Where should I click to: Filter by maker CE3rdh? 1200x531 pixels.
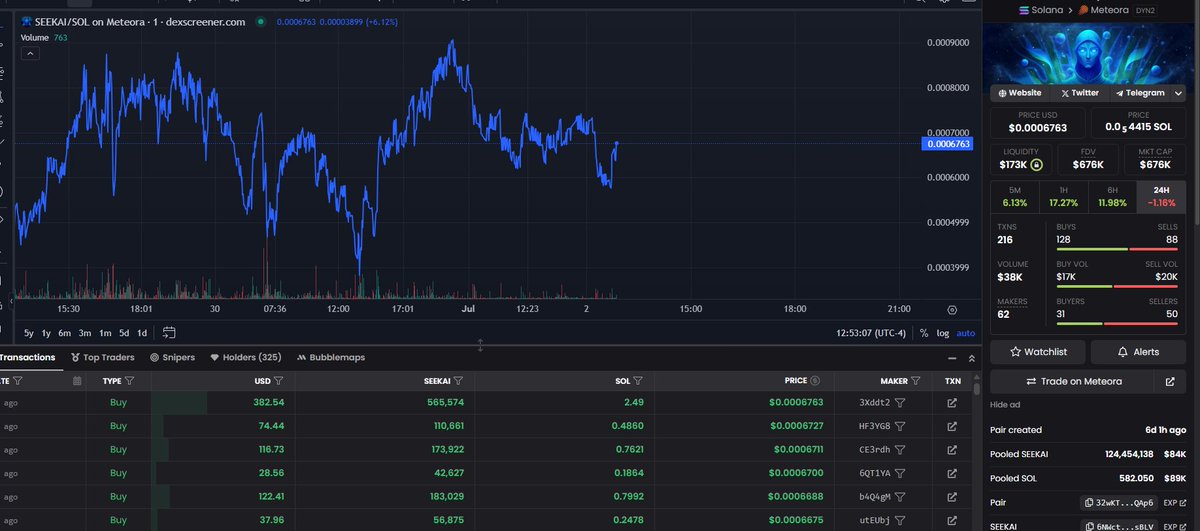(900, 449)
